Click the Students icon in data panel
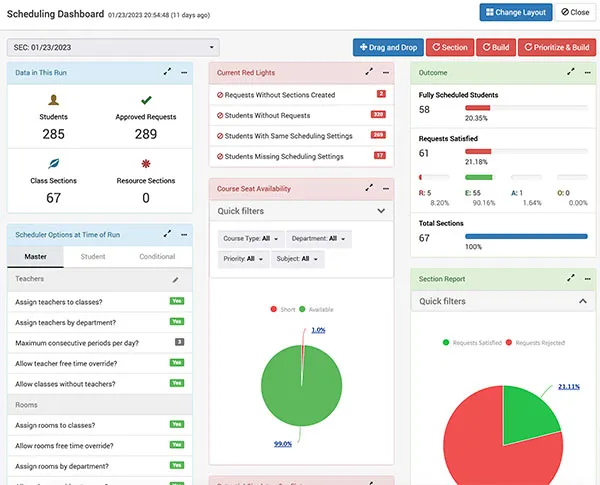The width and height of the screenshot is (600, 485). pyautogui.click(x=53, y=100)
